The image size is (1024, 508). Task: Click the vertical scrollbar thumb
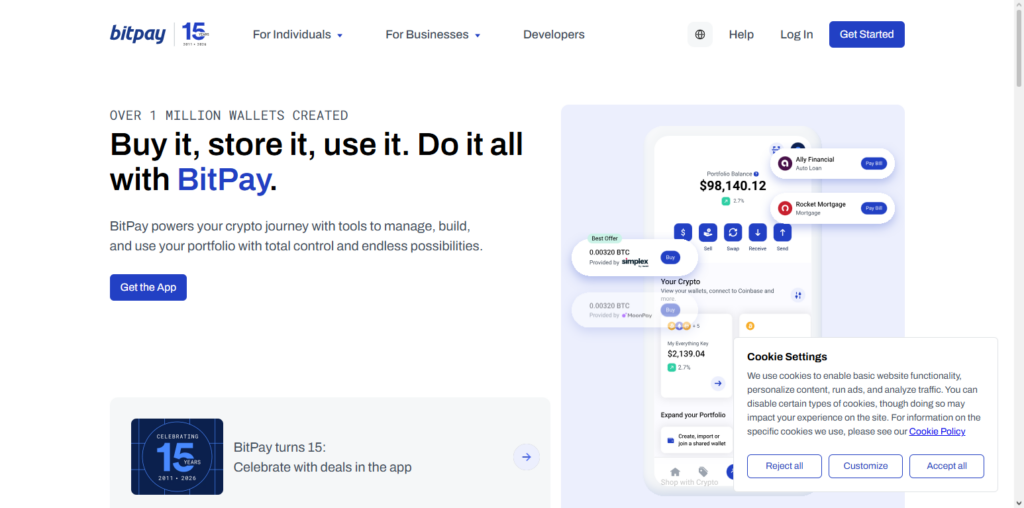tap(1018, 49)
